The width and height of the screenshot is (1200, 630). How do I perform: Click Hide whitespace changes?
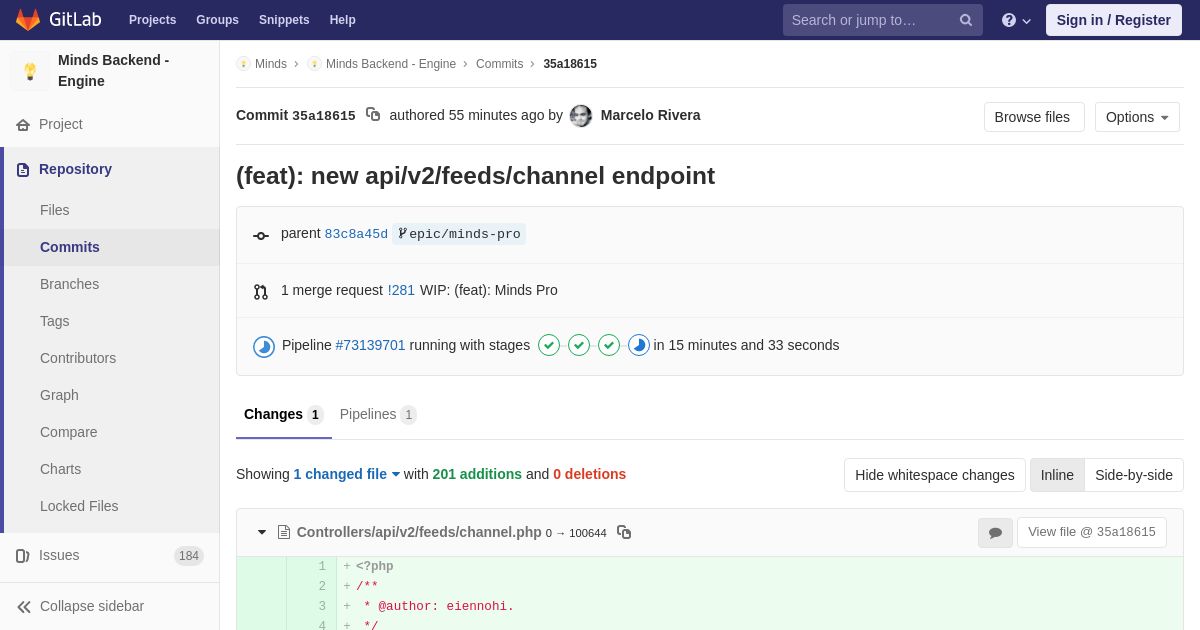[x=935, y=475]
